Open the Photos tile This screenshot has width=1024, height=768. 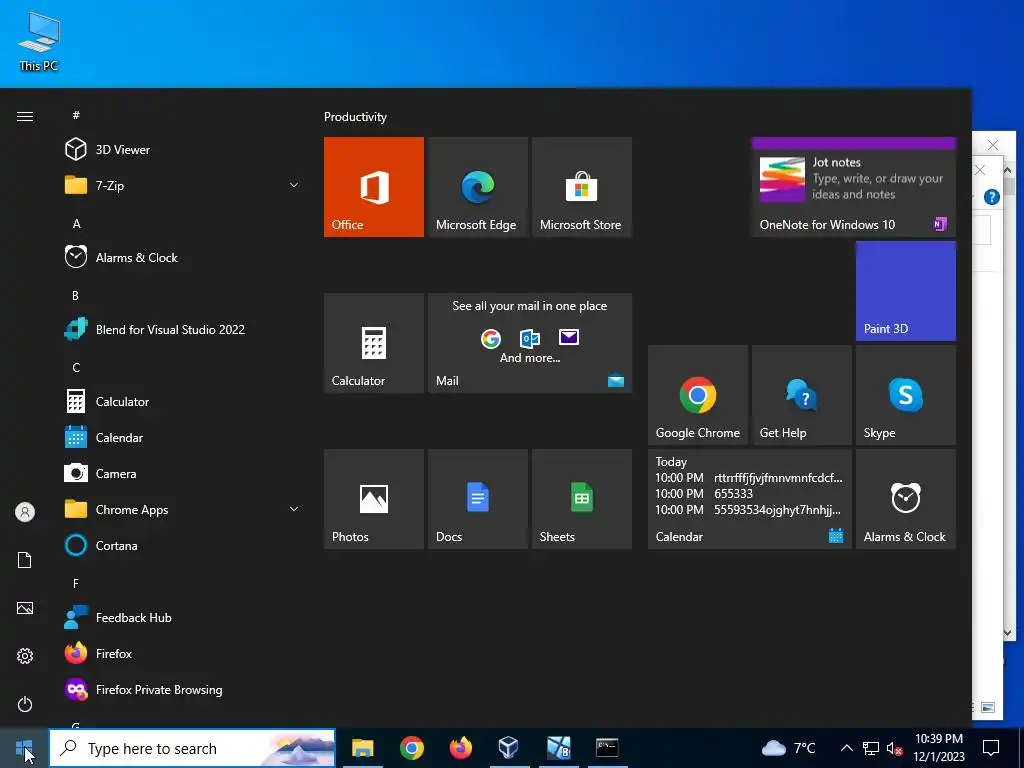pyautogui.click(x=374, y=499)
